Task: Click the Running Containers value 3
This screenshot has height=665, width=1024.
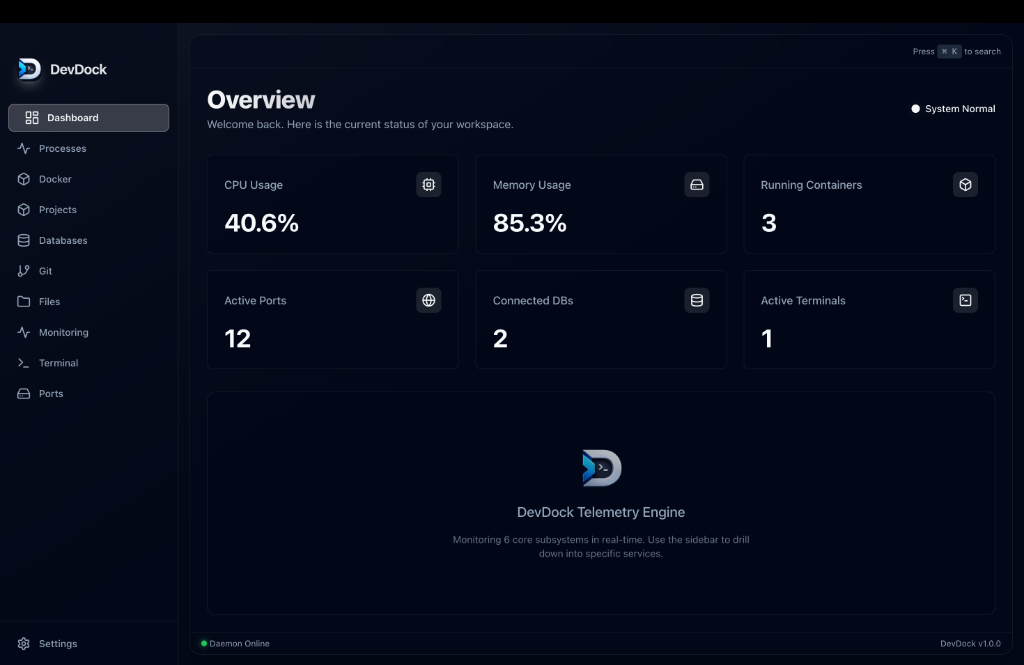Action: (769, 223)
